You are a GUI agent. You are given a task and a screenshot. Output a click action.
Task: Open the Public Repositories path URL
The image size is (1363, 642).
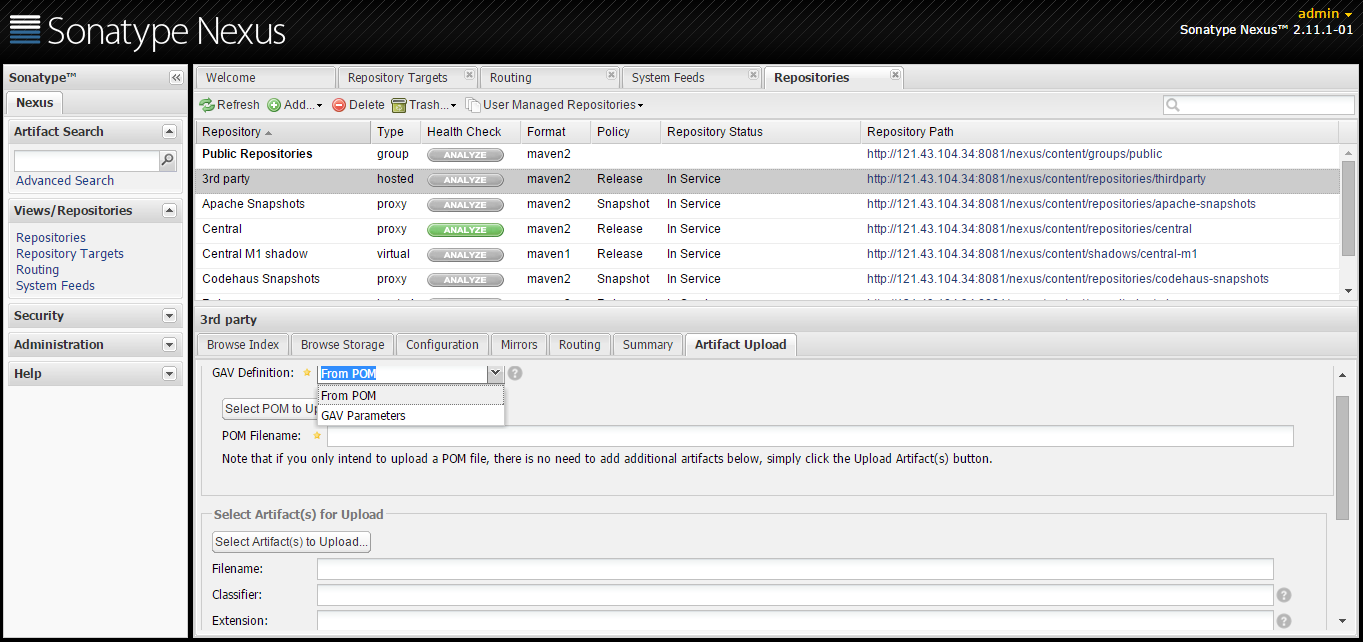tap(1014, 154)
